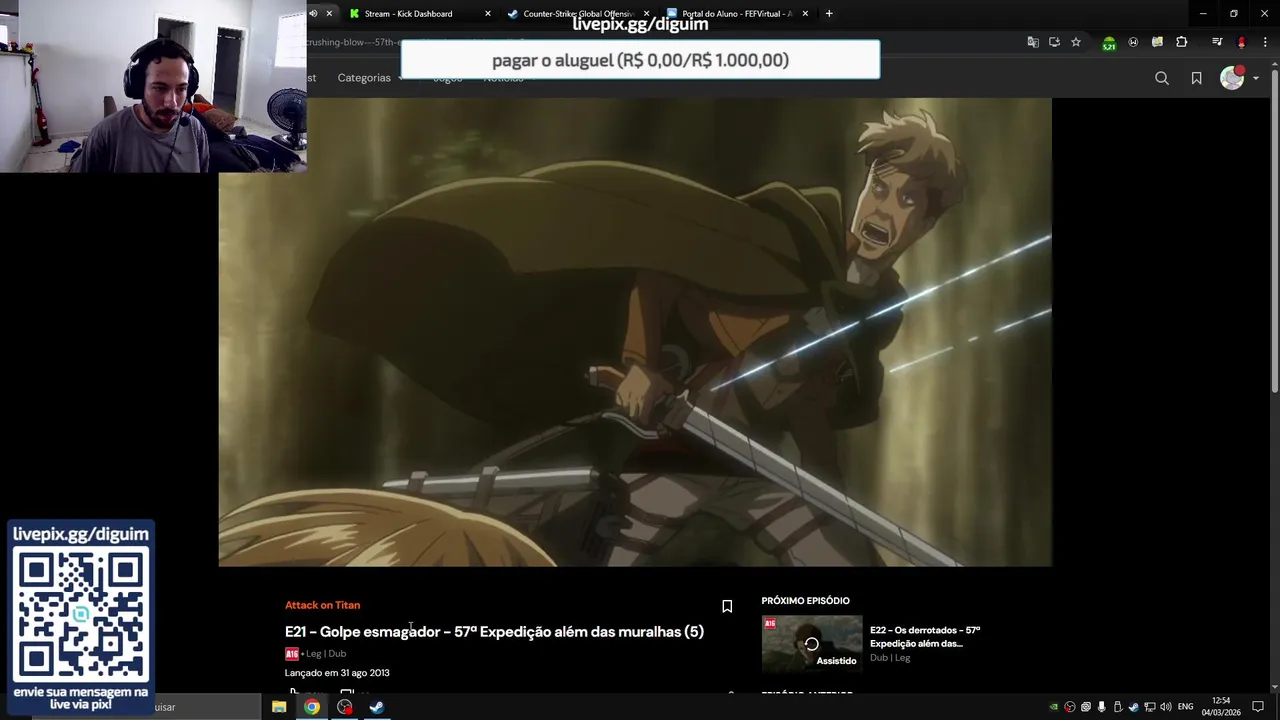The width and height of the screenshot is (1280, 720).
Task: Open Google Chrome from the taskbar
Action: [x=312, y=707]
